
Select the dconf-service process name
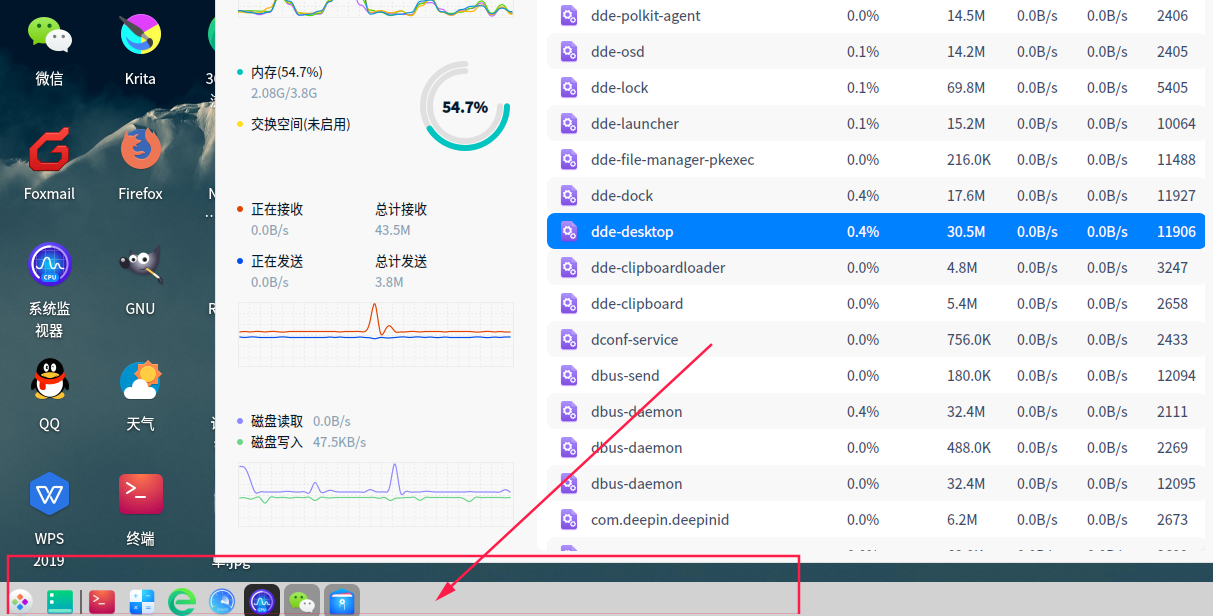pos(634,340)
